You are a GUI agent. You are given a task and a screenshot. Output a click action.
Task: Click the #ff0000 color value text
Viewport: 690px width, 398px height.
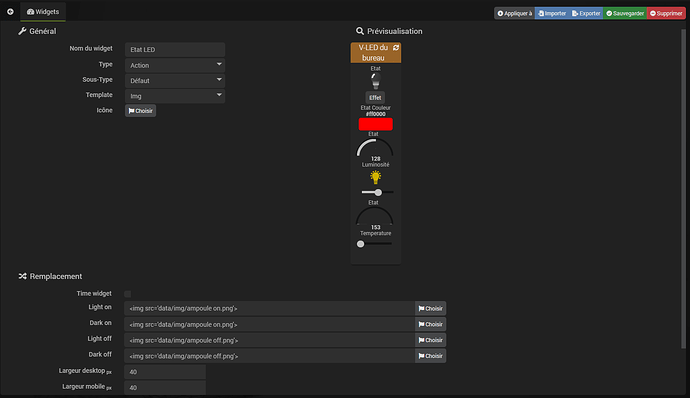pyautogui.click(x=375, y=114)
